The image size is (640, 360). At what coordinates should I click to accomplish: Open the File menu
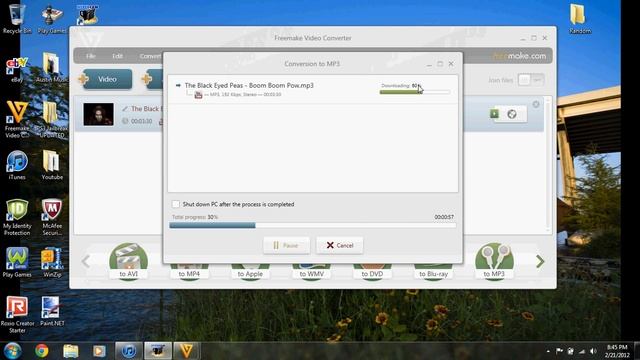pos(91,56)
